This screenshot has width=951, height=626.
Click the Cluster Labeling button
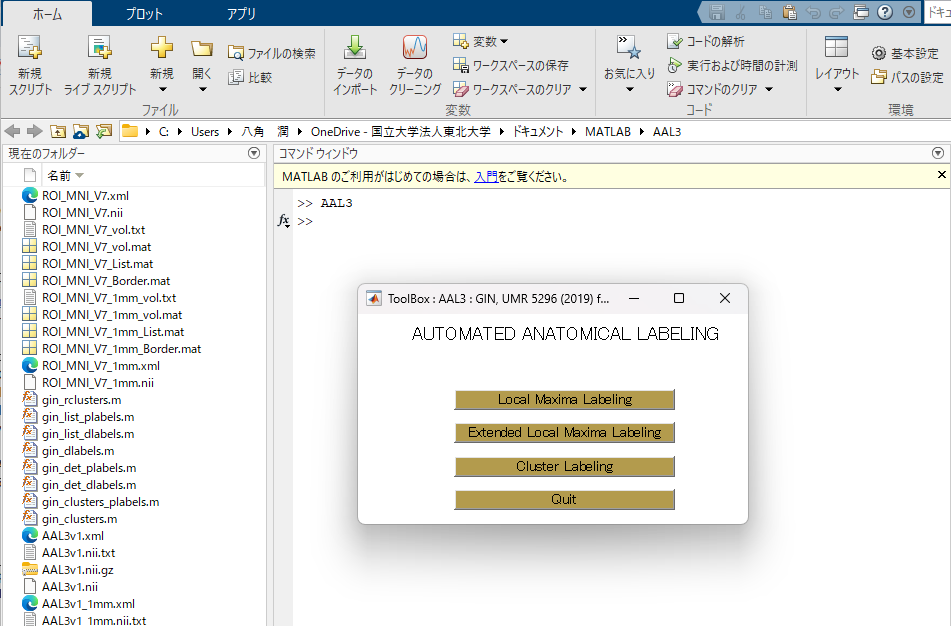pos(564,466)
